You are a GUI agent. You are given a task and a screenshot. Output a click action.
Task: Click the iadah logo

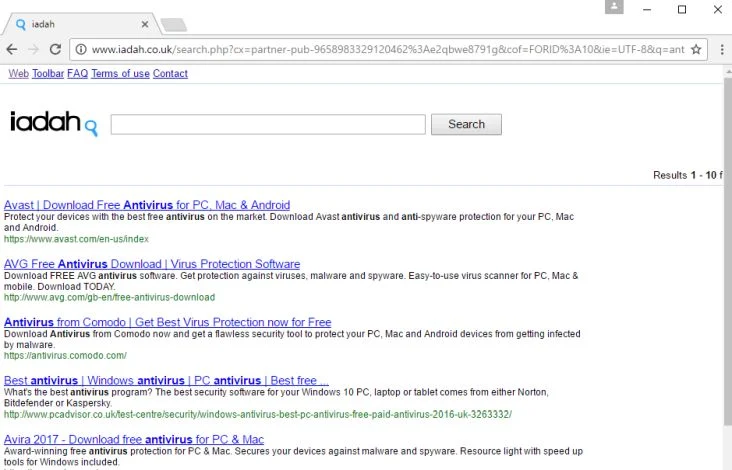click(54, 123)
